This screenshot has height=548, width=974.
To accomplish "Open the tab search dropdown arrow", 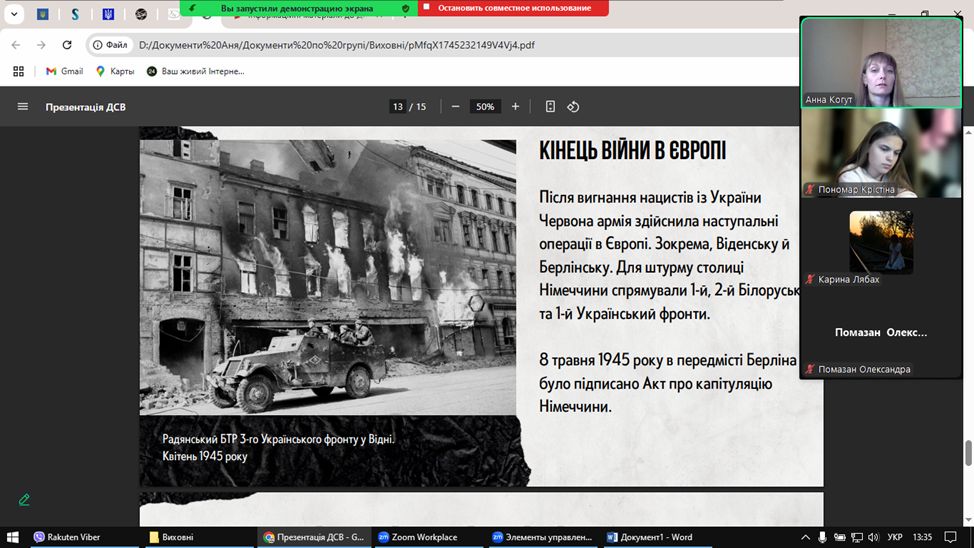I will tap(14, 14).
